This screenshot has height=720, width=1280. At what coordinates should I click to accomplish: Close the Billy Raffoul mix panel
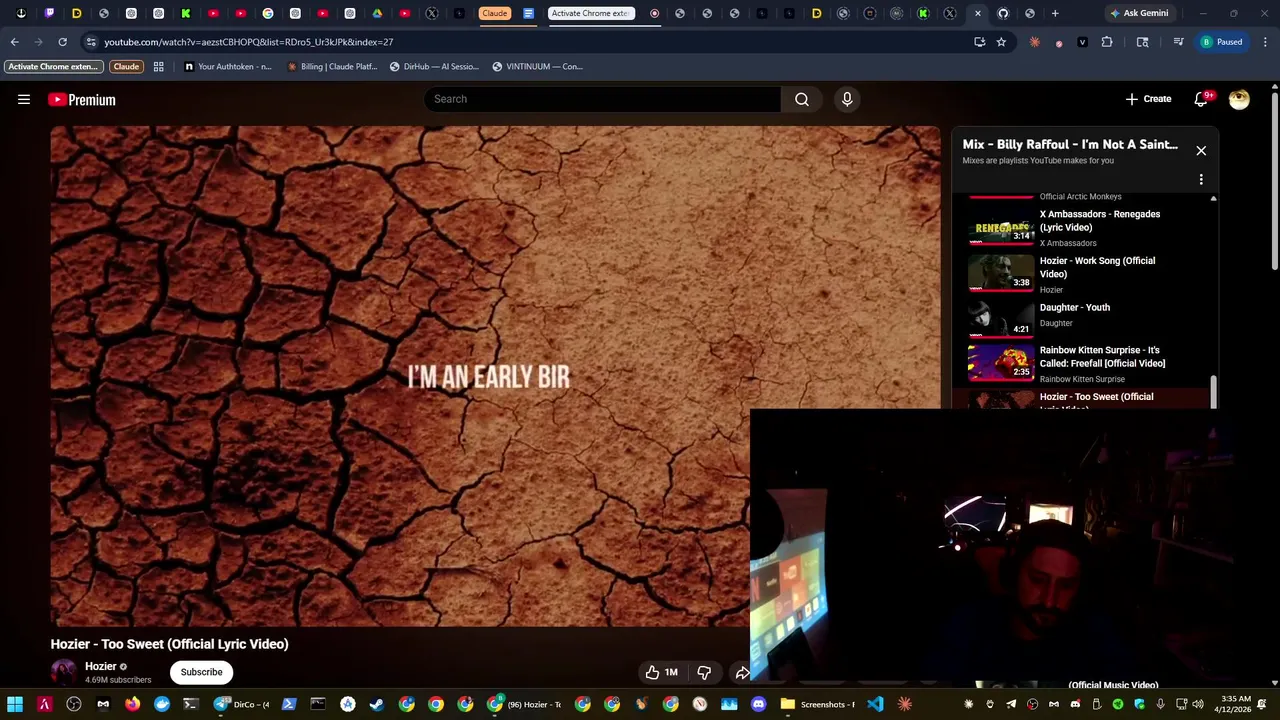(x=1201, y=150)
